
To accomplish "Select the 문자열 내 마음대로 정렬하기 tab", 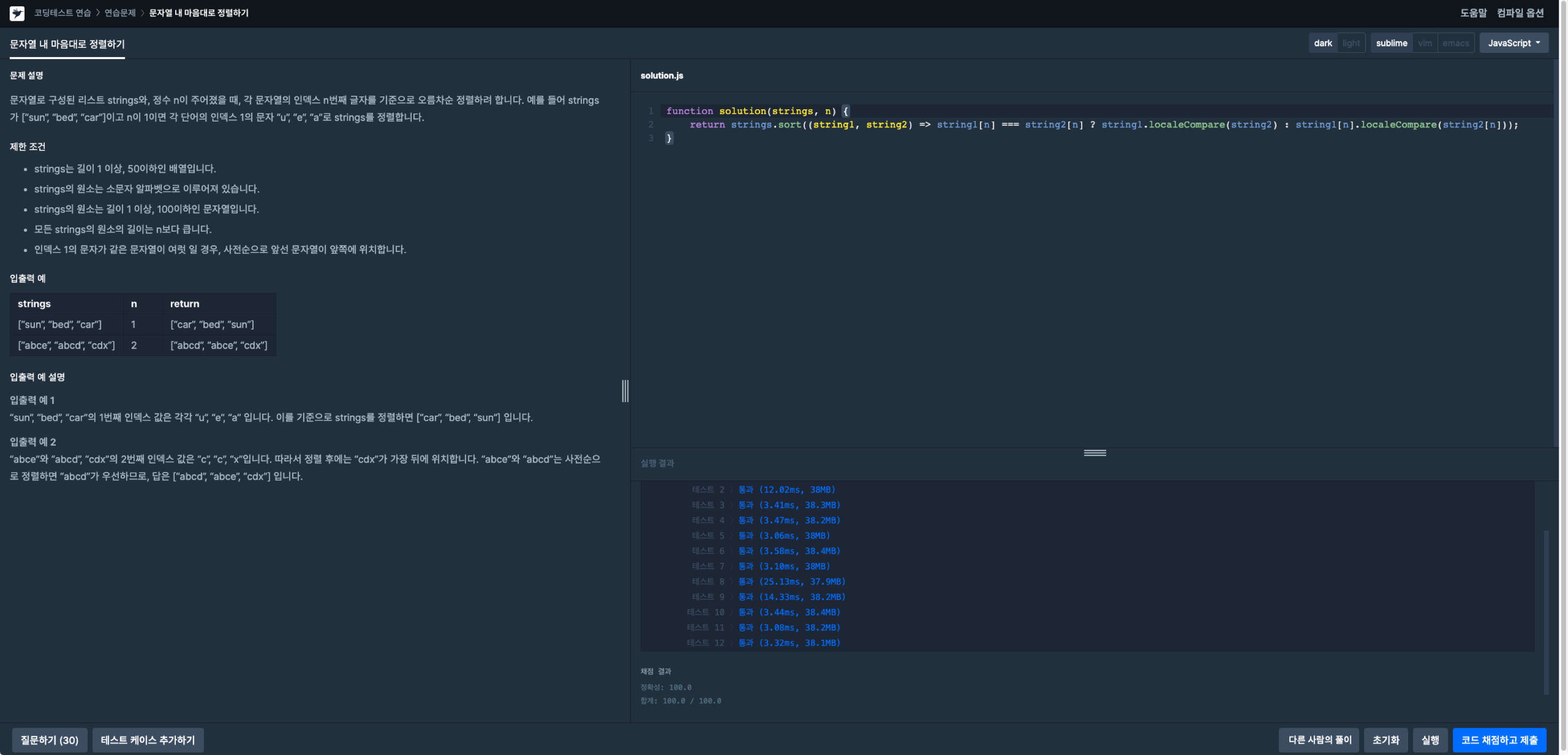I will pos(67,44).
